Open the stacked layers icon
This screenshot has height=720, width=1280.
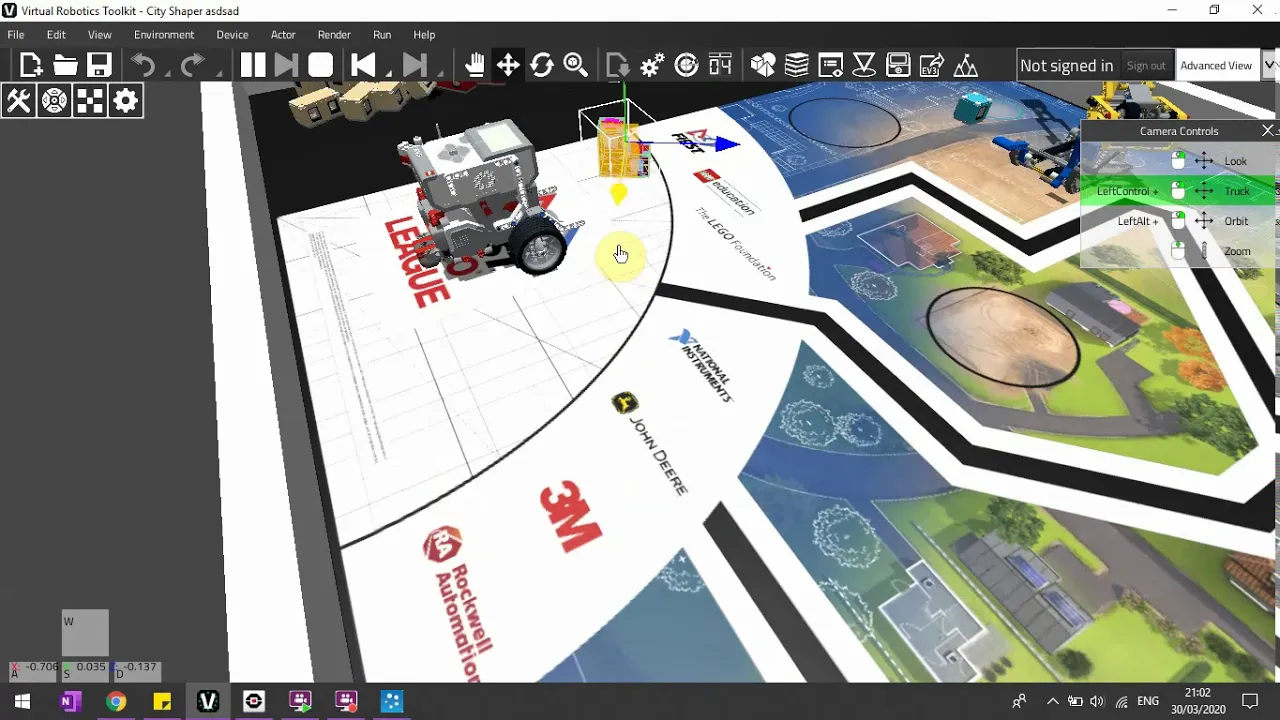pos(797,66)
